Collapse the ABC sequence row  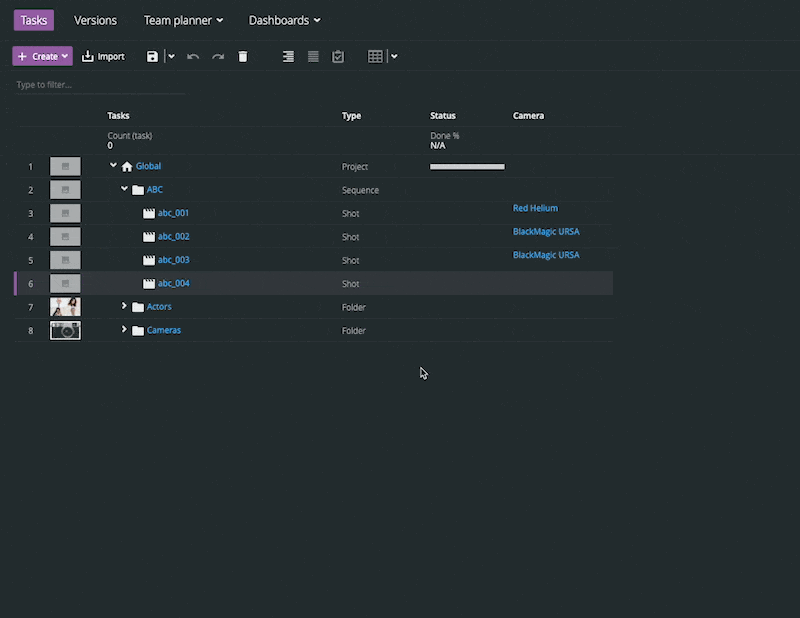(124, 189)
